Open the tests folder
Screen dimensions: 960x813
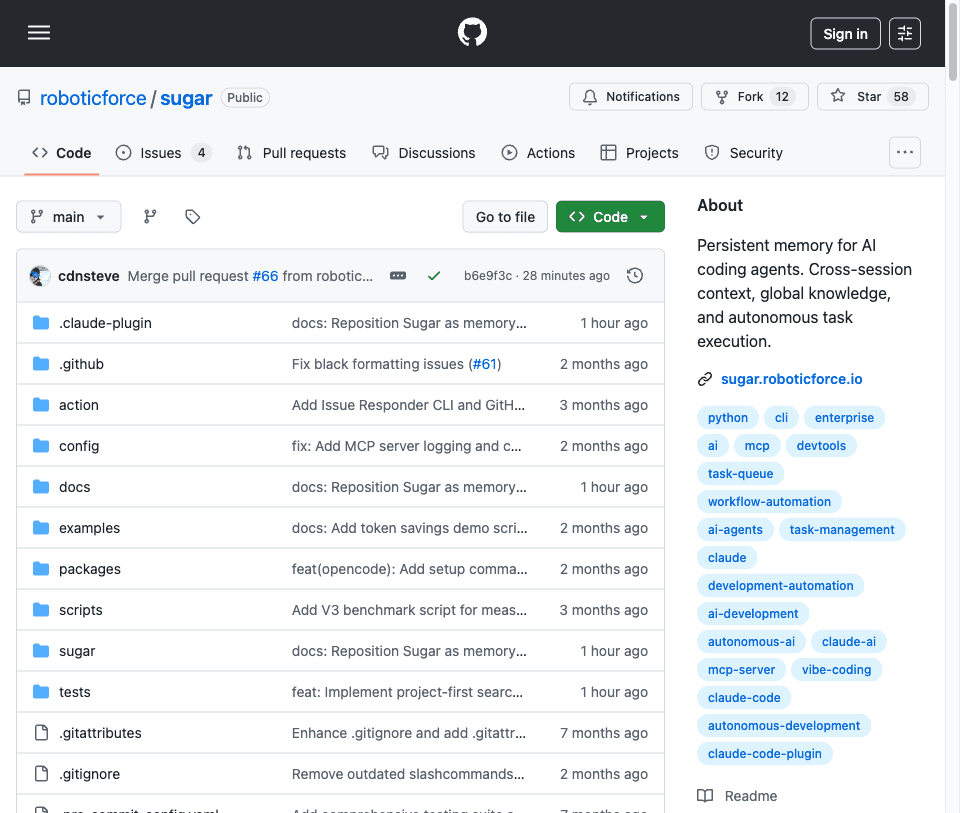75,692
